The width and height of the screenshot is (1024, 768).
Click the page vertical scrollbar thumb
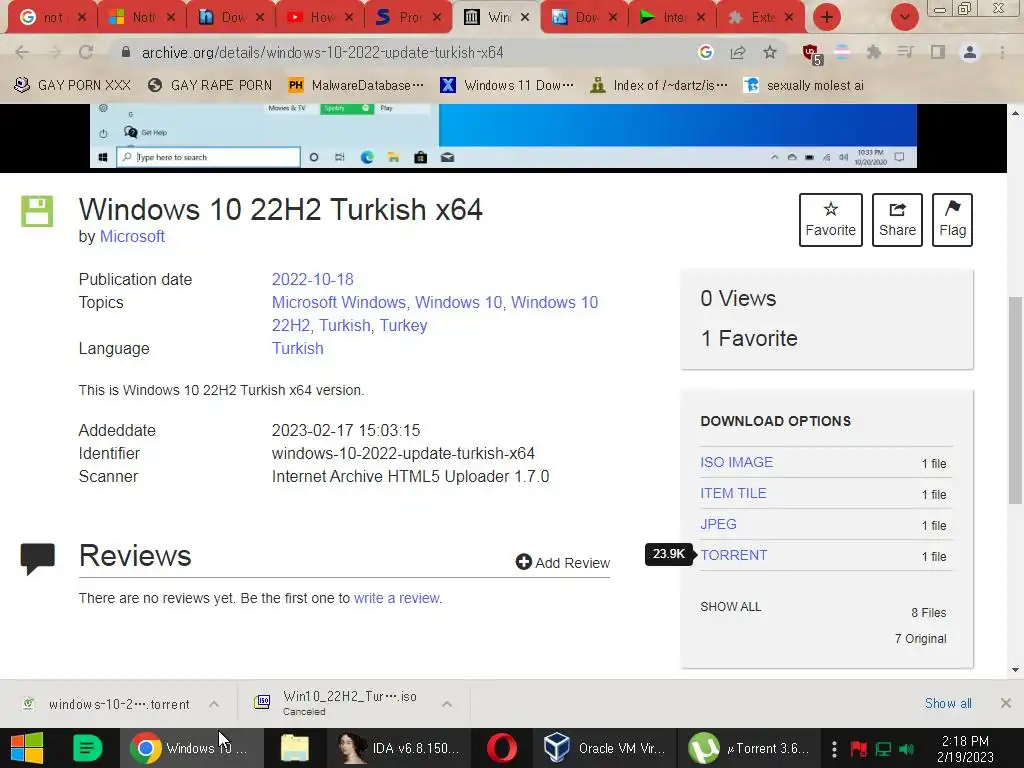click(x=1015, y=401)
